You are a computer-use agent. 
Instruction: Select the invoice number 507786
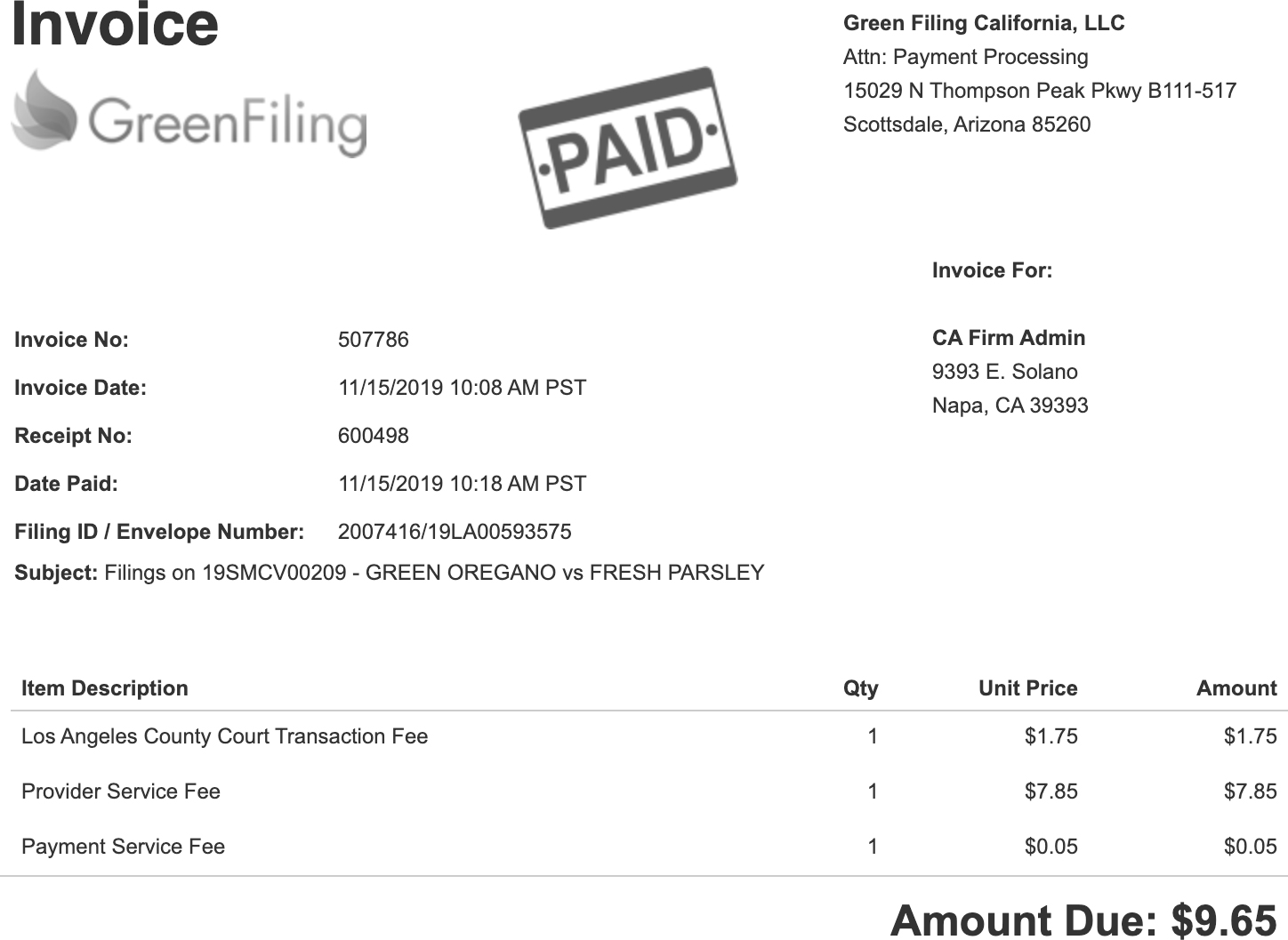click(x=374, y=340)
